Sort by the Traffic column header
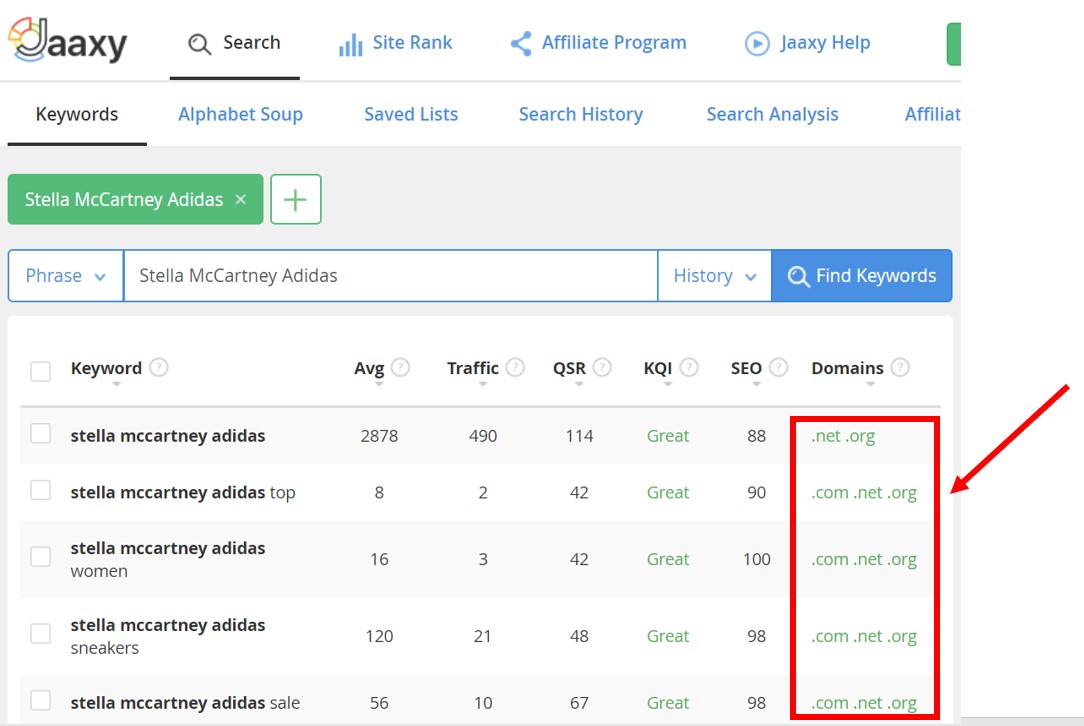The height and width of the screenshot is (726, 1084). point(473,369)
